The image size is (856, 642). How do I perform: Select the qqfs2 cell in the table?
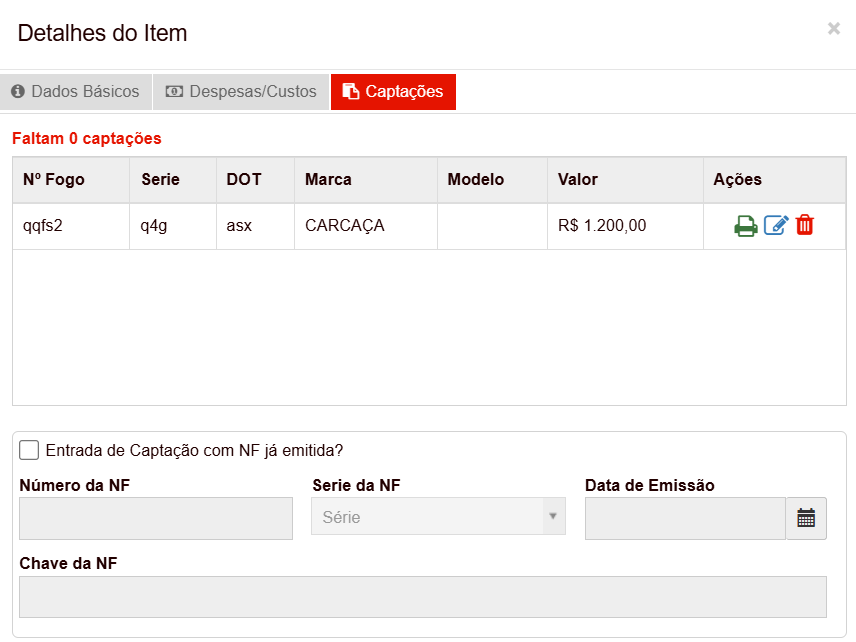click(71, 226)
